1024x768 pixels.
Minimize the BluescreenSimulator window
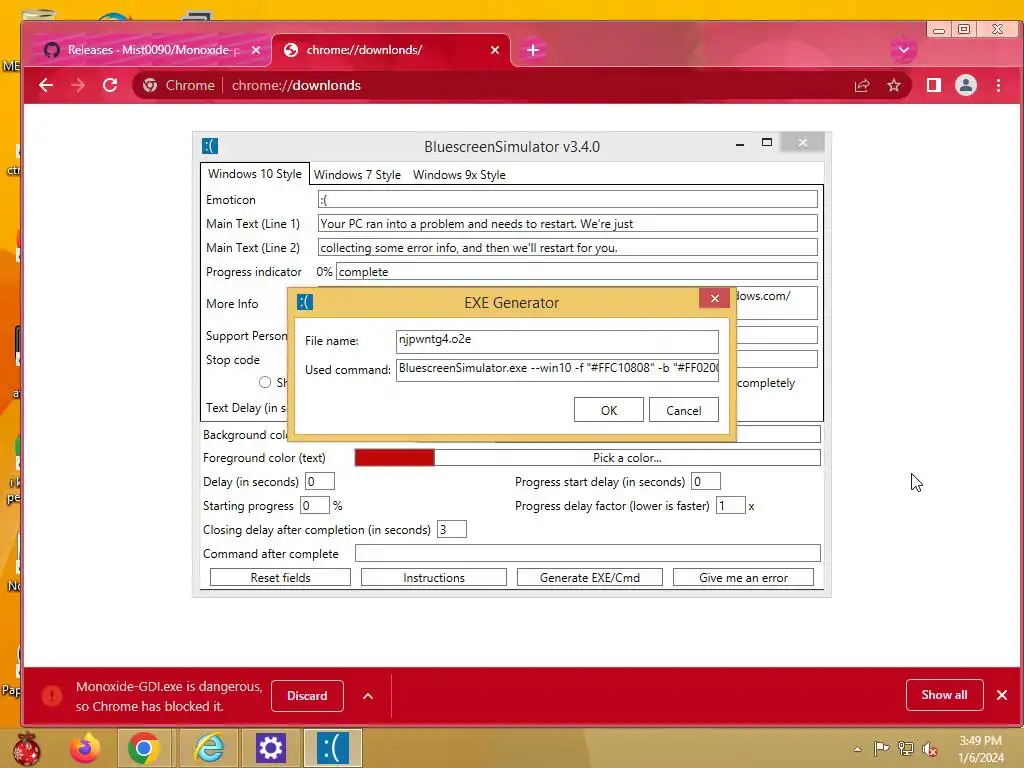click(x=740, y=144)
